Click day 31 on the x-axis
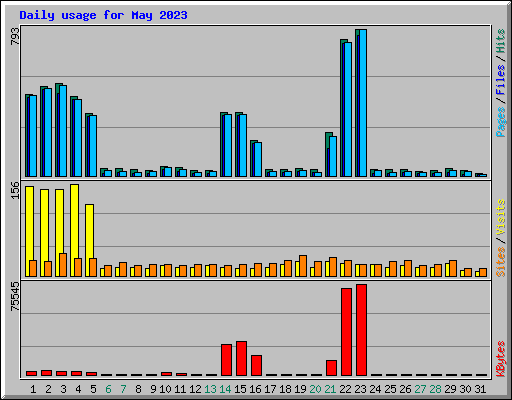This screenshot has height=400, width=512. click(480, 389)
